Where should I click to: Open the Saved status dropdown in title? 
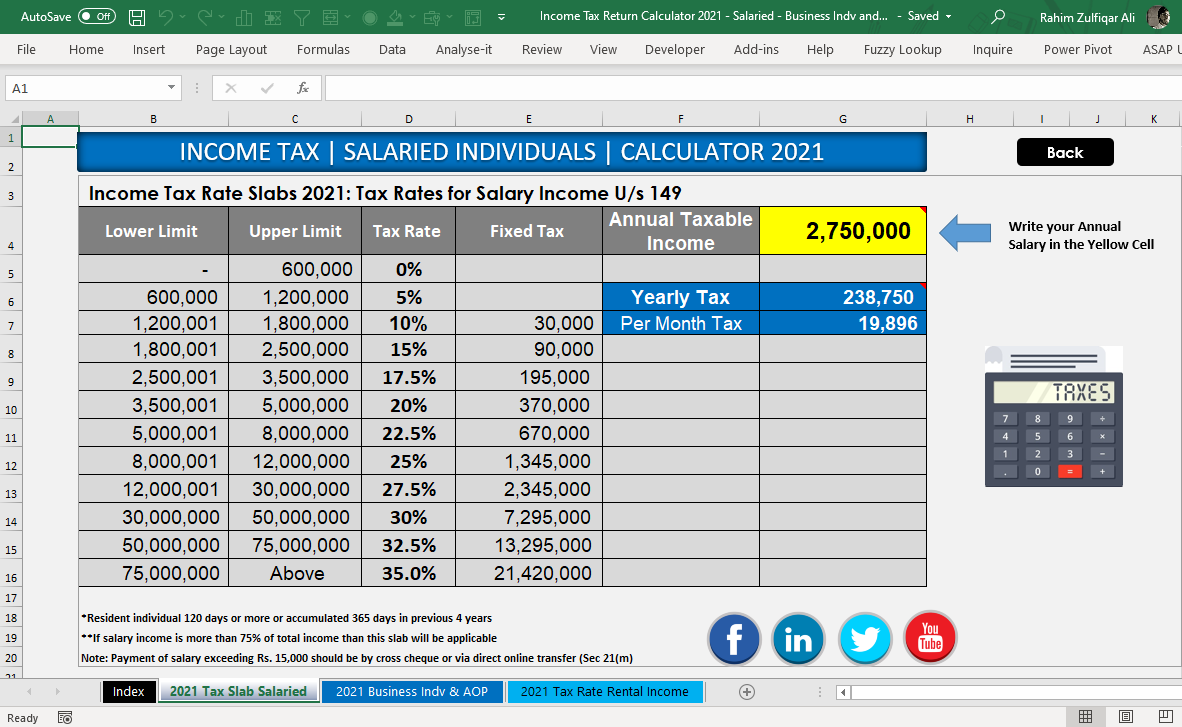click(x=948, y=16)
